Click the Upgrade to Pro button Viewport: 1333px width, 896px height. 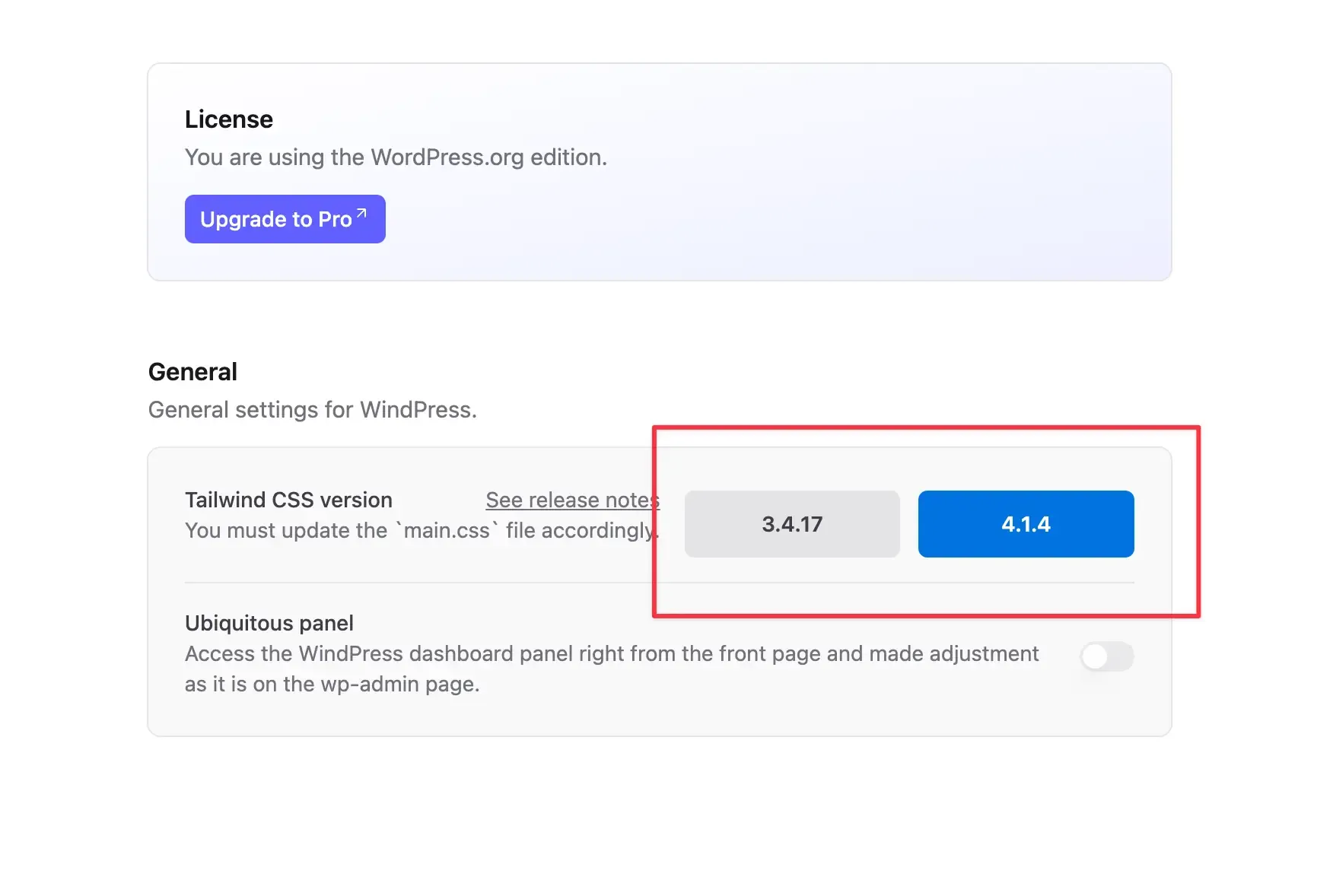(285, 219)
